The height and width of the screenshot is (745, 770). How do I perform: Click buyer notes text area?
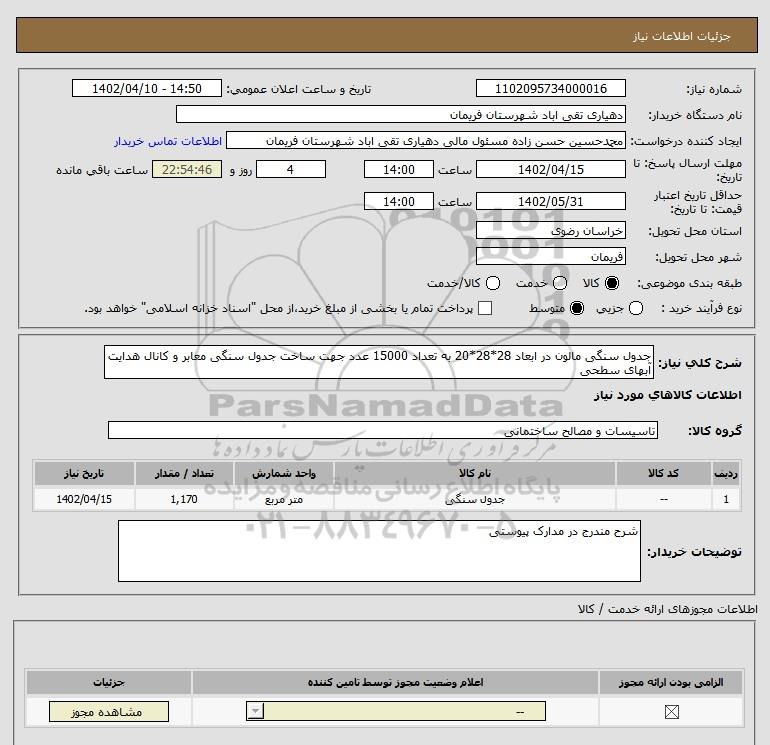(379, 551)
